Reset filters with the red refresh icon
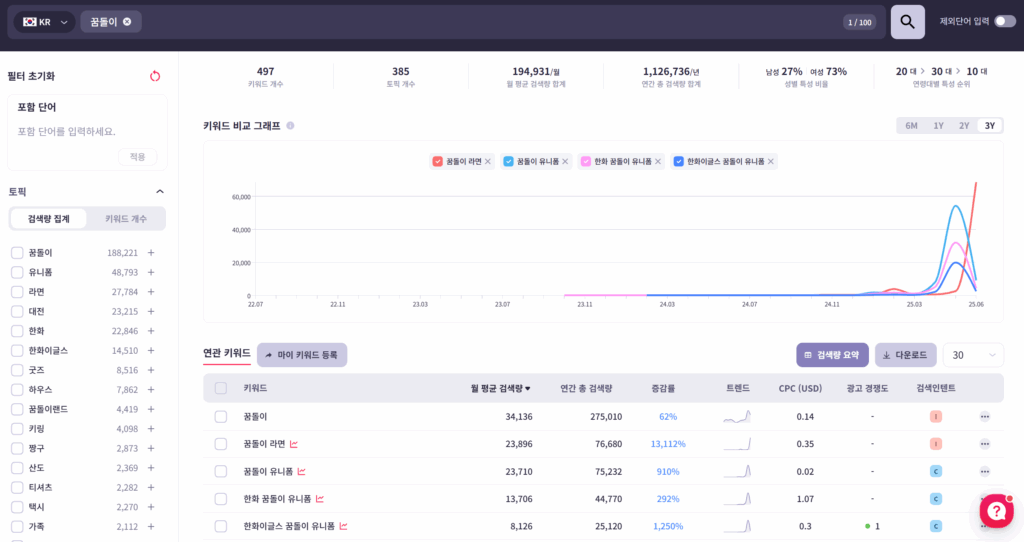 (x=155, y=76)
